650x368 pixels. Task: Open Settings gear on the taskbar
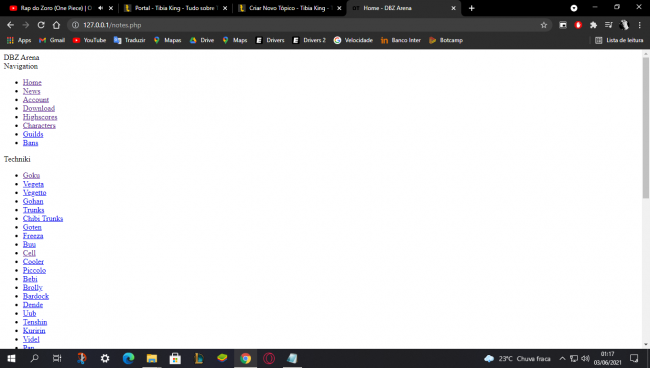tap(105, 358)
